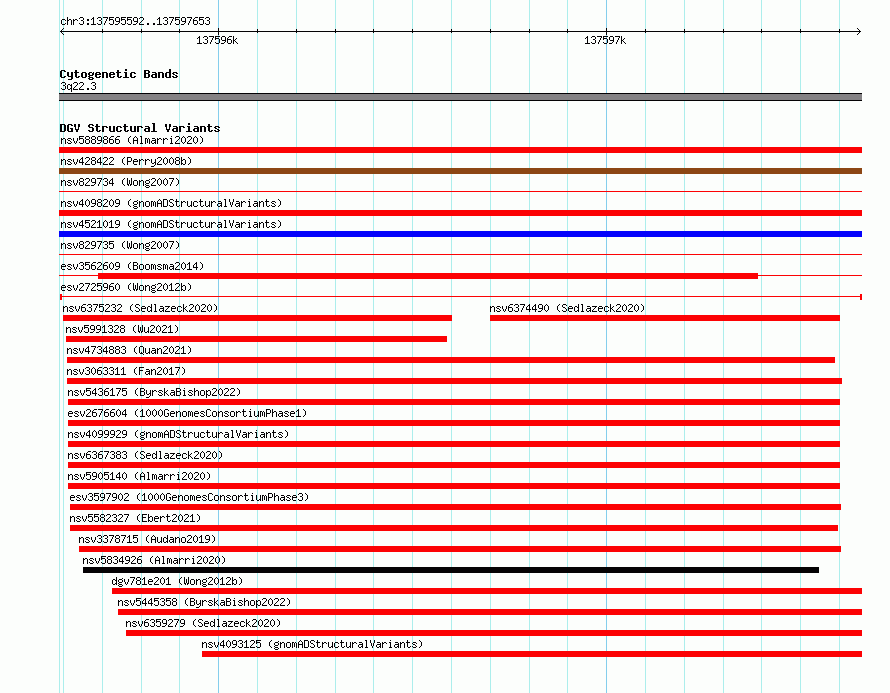Click the black nsv5834926 (Almarri2020) bar
The height and width of the screenshot is (693, 890).
pos(451,570)
